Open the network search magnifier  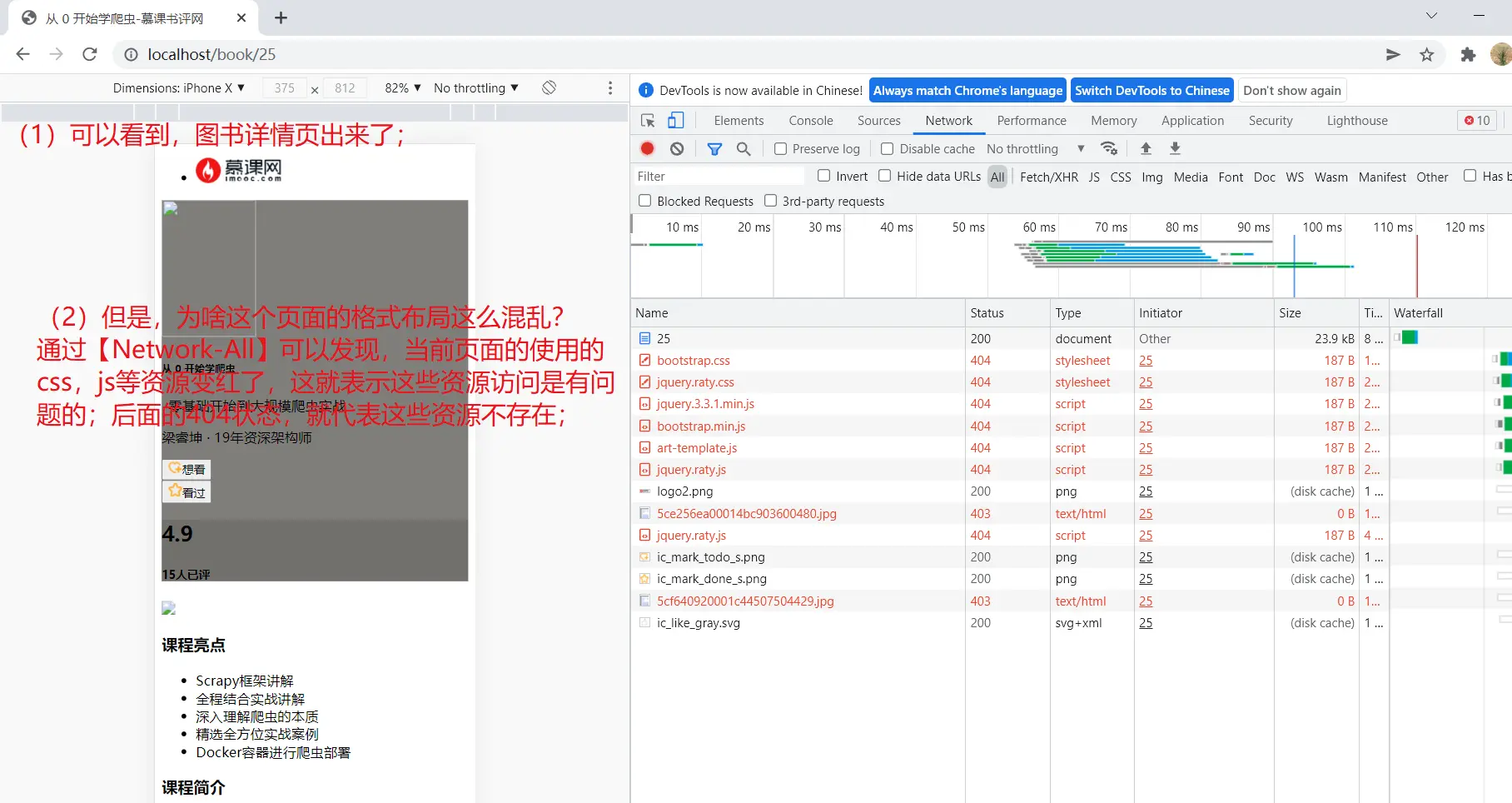point(744,149)
